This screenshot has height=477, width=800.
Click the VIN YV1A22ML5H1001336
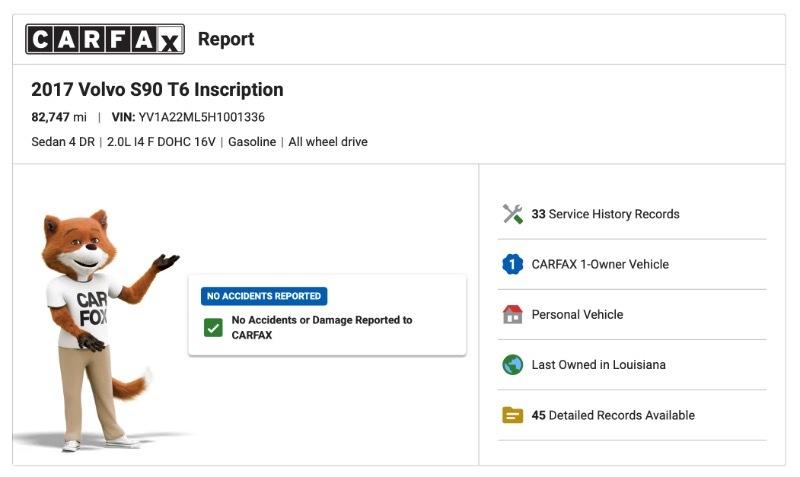[x=188, y=117]
